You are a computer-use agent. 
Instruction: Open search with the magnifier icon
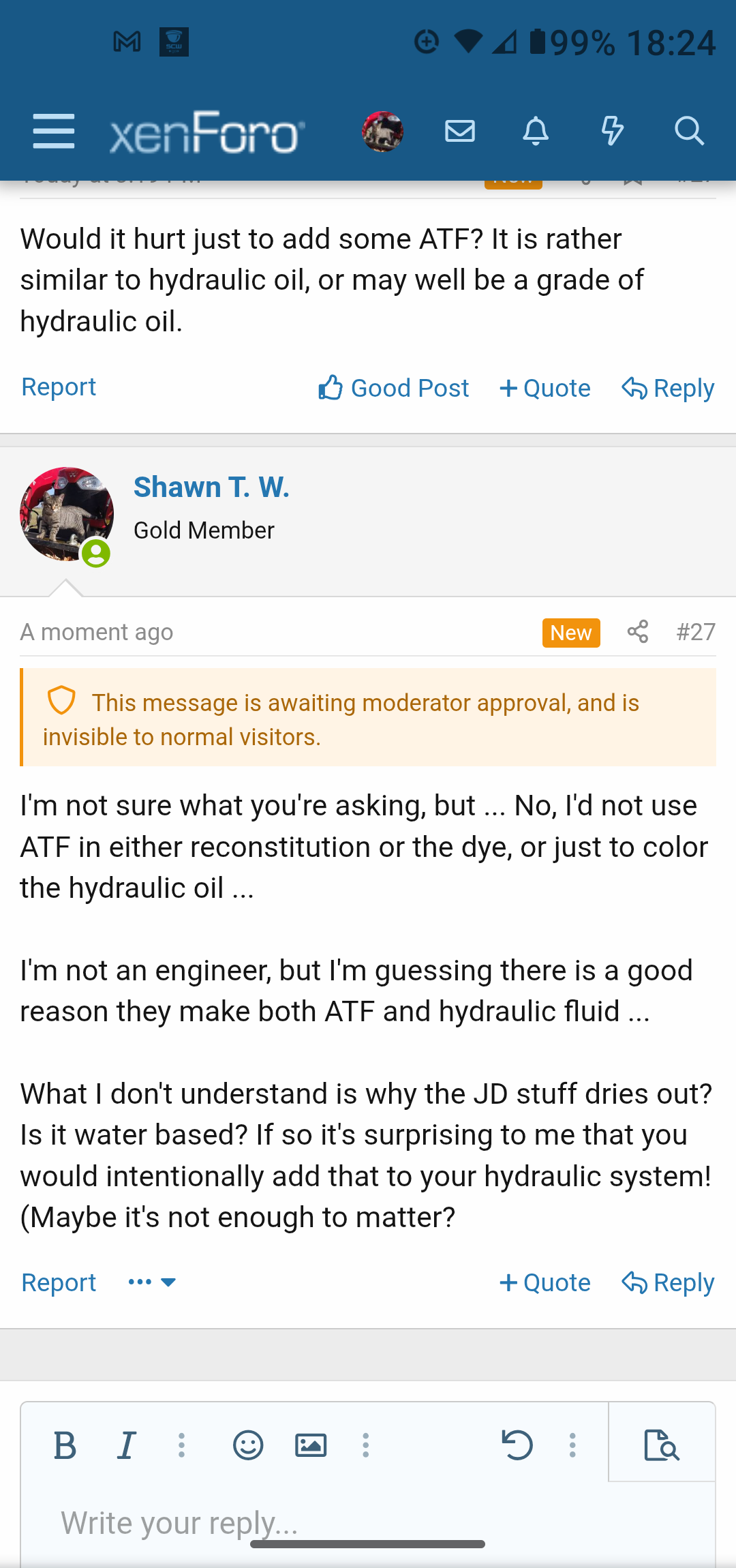point(689,131)
